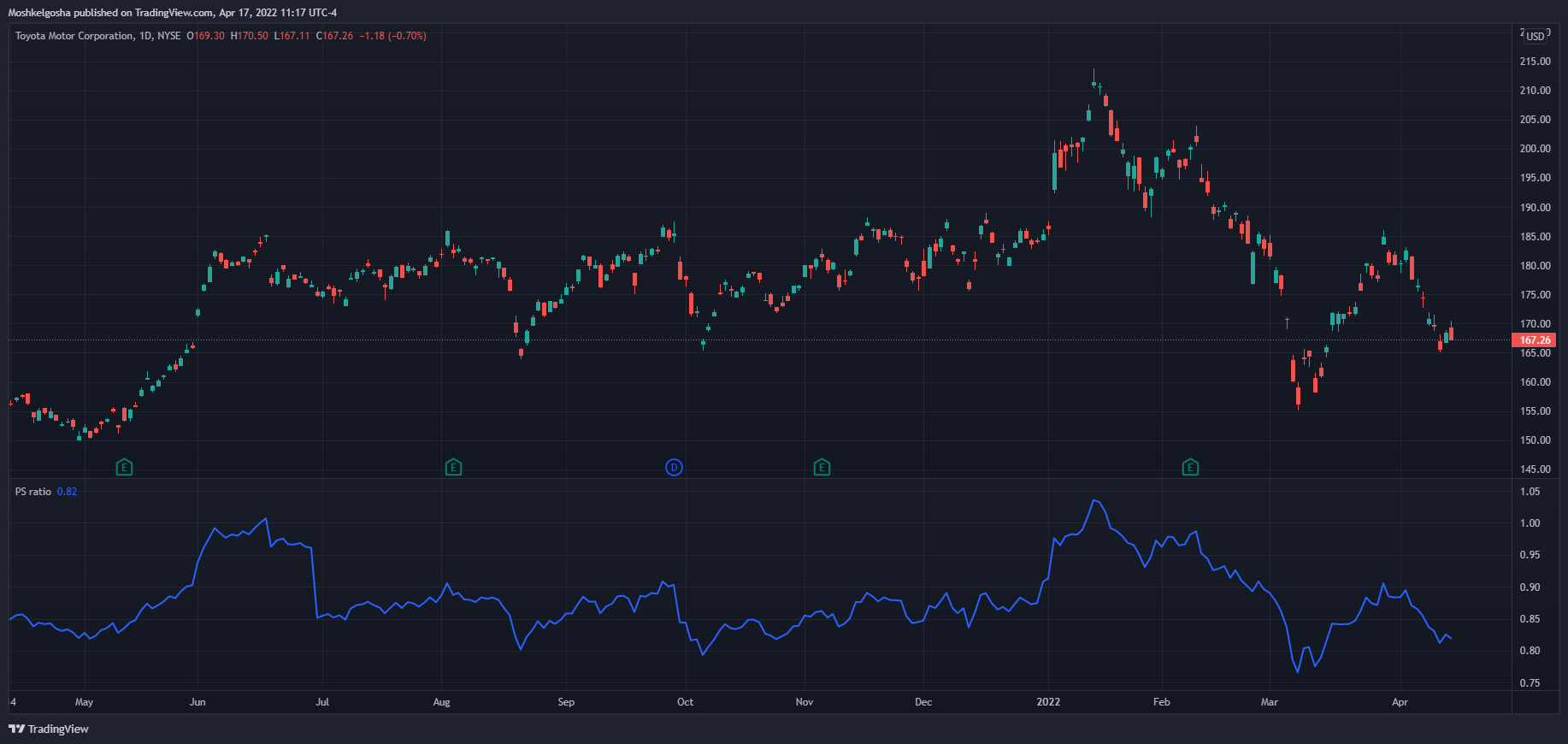Screen dimensions: 1568x744
Task: Click the close price C167.26
Action: coord(334,36)
